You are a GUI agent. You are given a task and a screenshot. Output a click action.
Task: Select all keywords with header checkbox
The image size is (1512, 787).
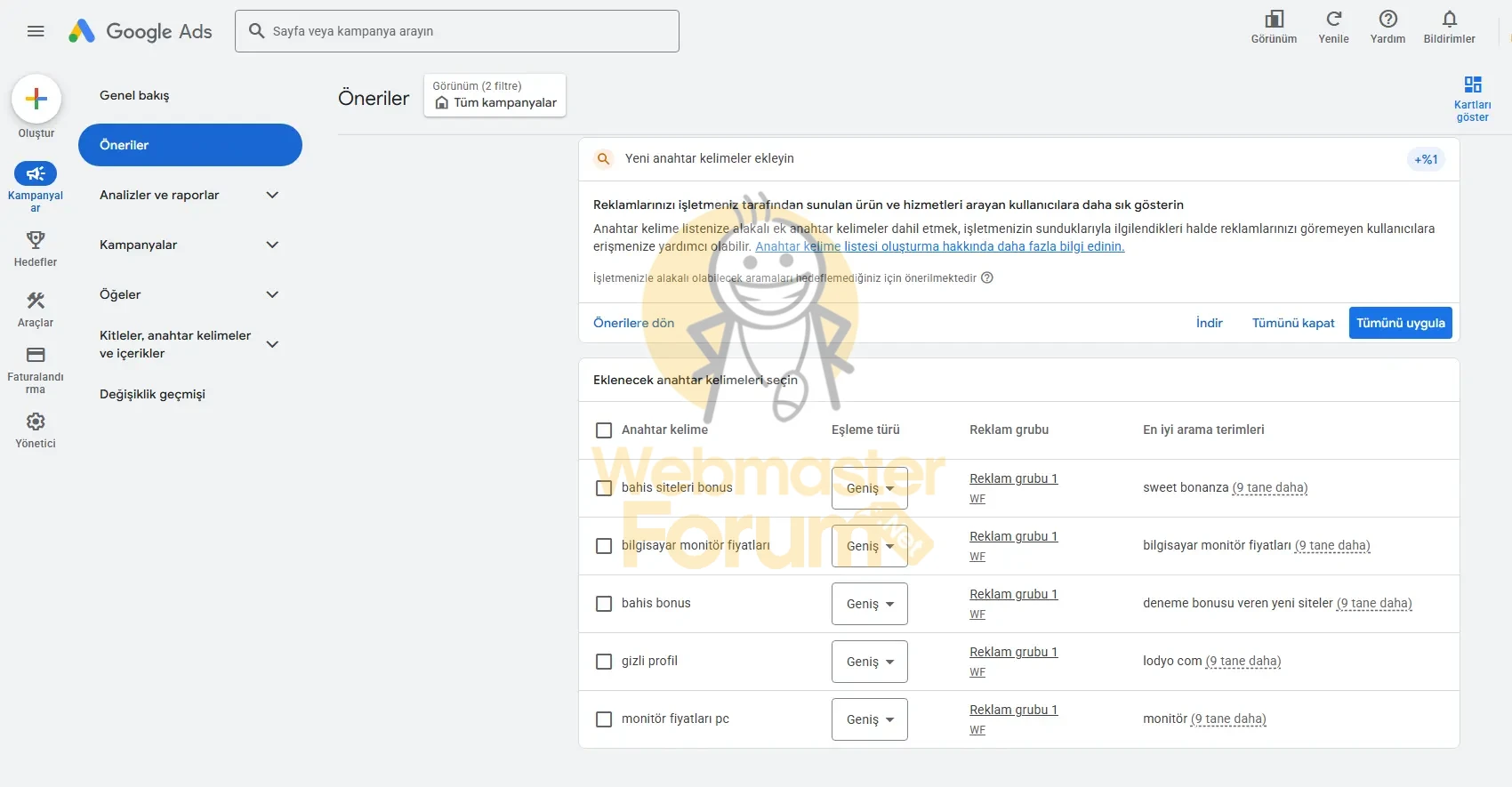coord(604,430)
